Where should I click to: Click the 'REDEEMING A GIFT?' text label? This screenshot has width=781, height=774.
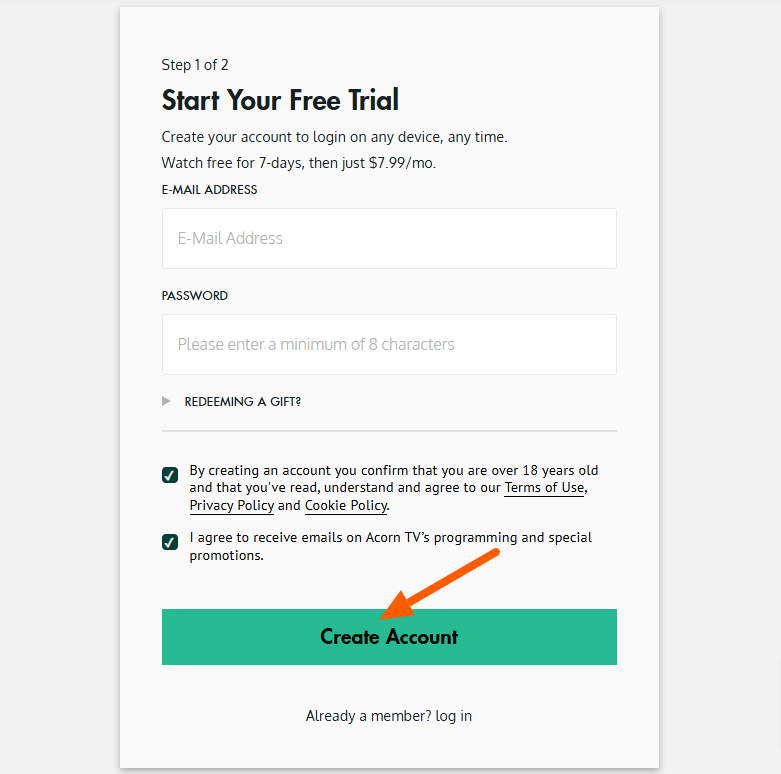(243, 401)
